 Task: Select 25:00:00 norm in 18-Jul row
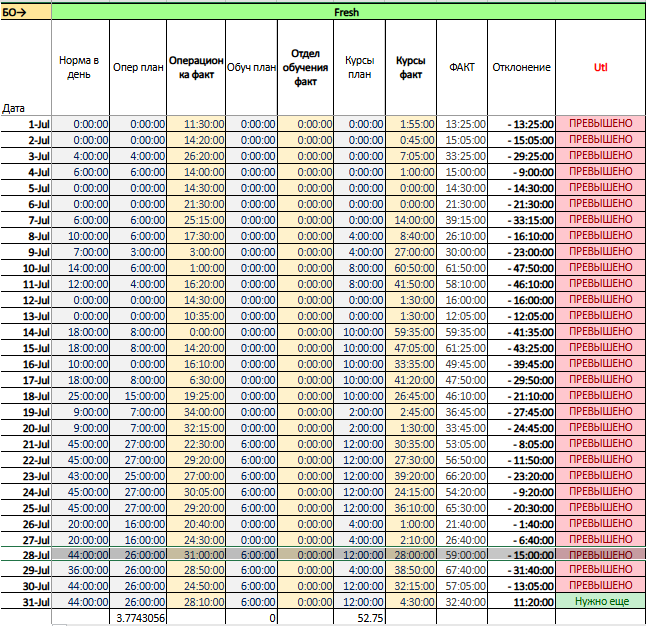point(80,396)
